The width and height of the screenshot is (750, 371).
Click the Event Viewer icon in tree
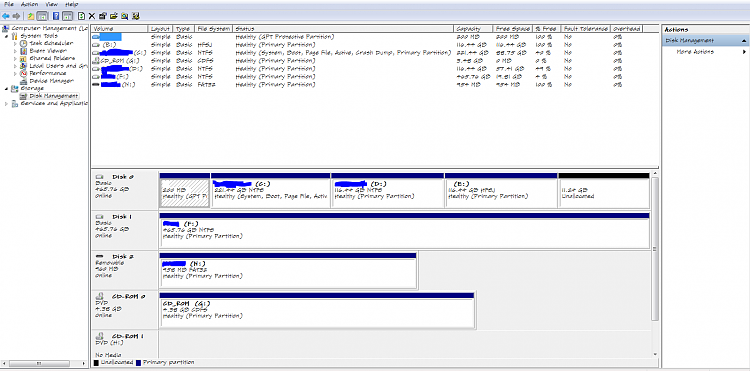(x=23, y=51)
